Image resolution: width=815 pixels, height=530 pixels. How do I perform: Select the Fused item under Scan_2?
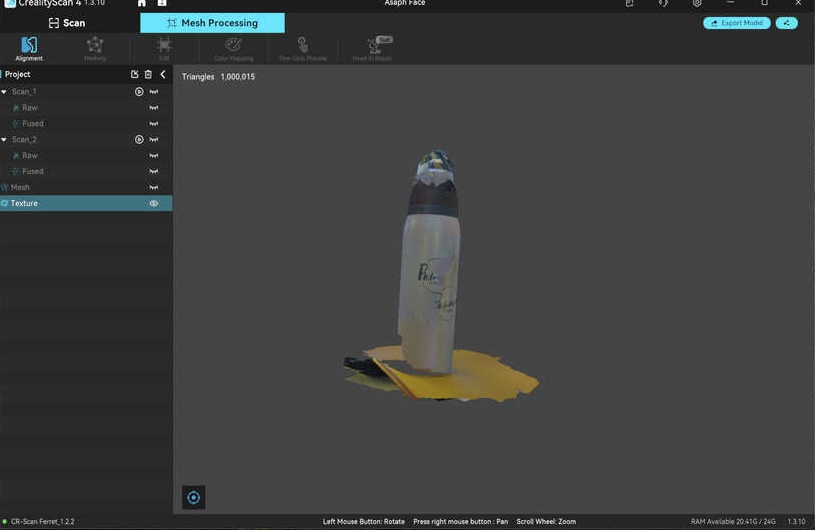(32, 171)
